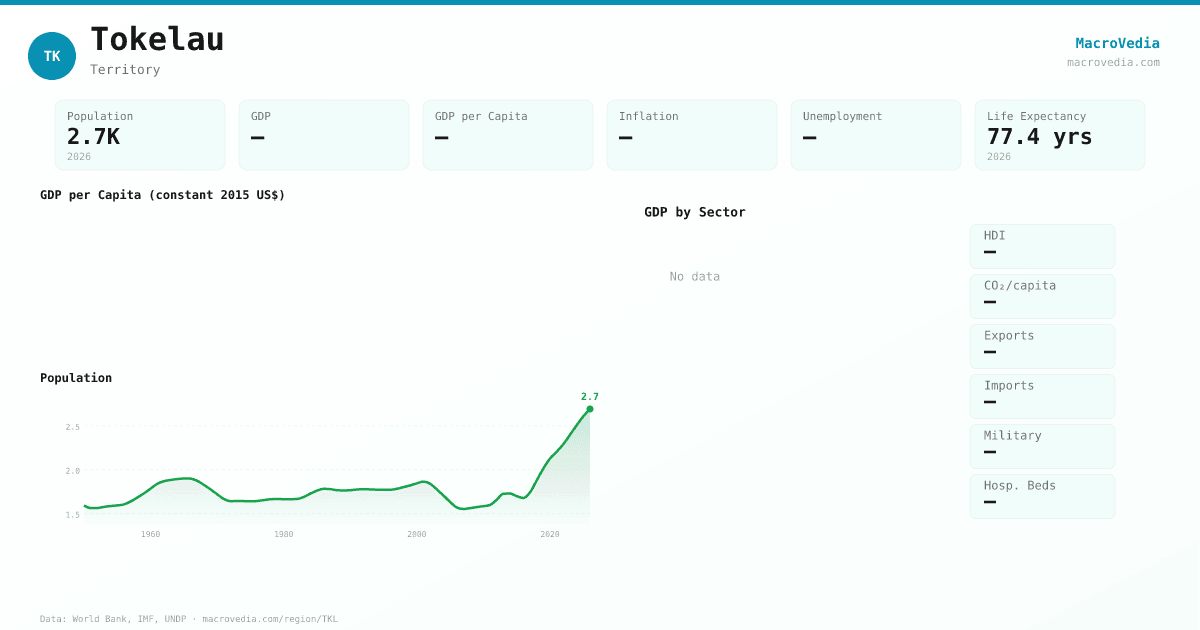
Task: Click the Hosp. Beds indicator card
Action: (x=1042, y=496)
